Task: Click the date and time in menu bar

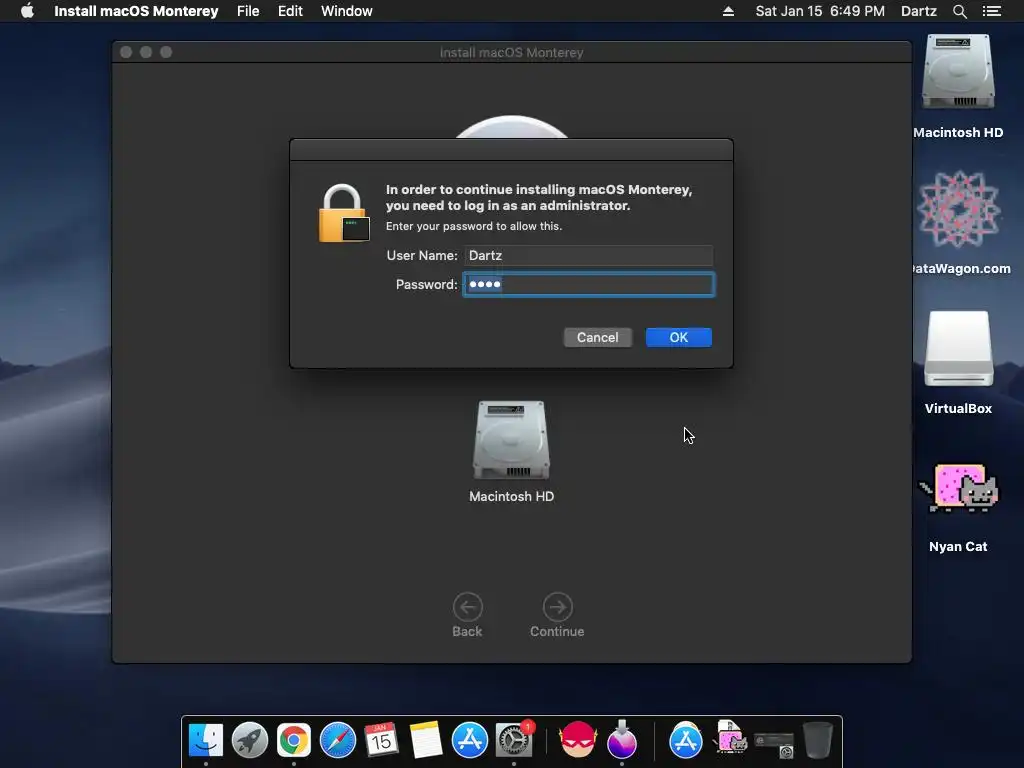Action: pos(820,11)
